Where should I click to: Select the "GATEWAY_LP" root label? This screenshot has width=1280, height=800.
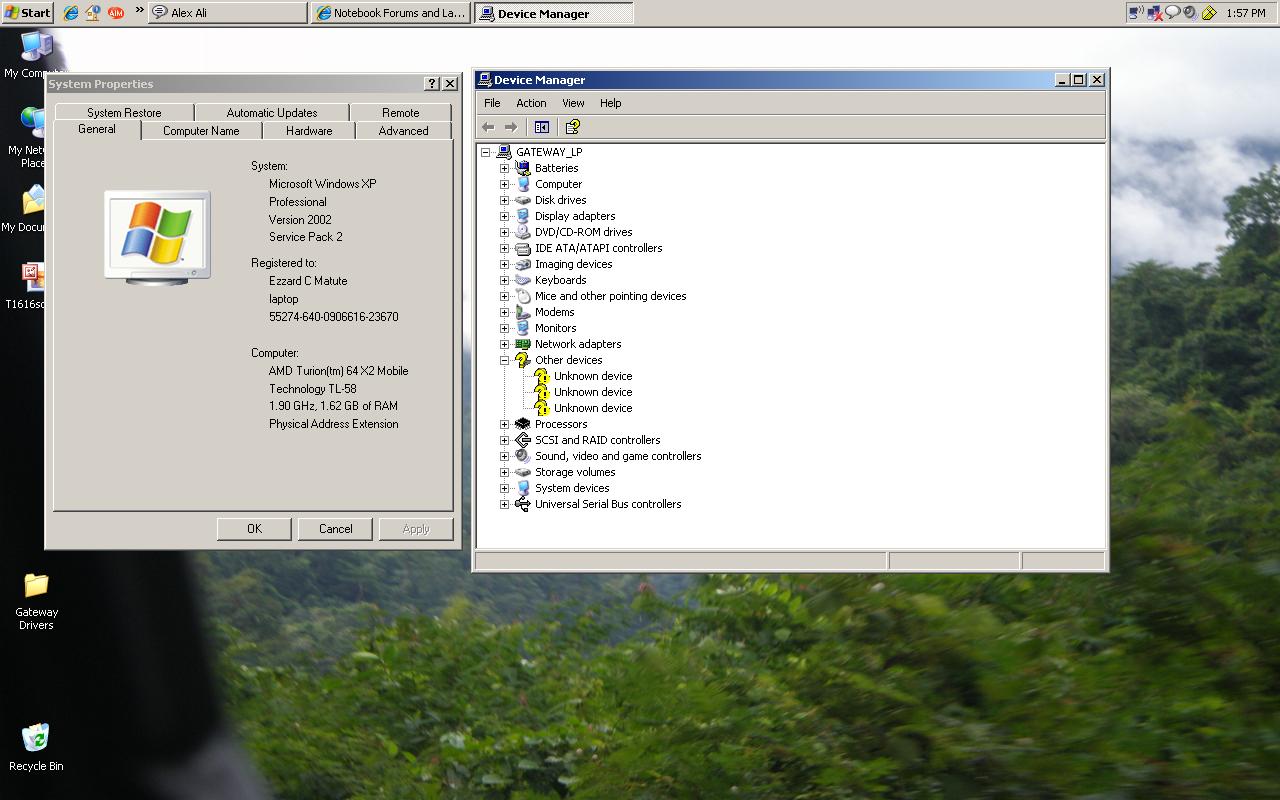549,152
